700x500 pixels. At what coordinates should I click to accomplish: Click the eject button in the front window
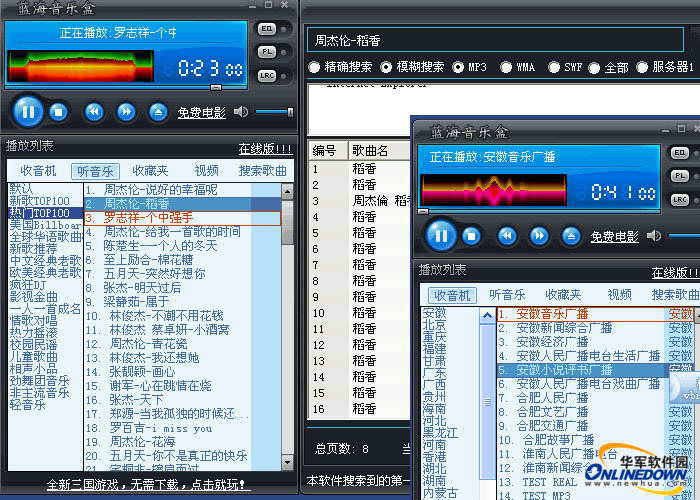(571, 236)
